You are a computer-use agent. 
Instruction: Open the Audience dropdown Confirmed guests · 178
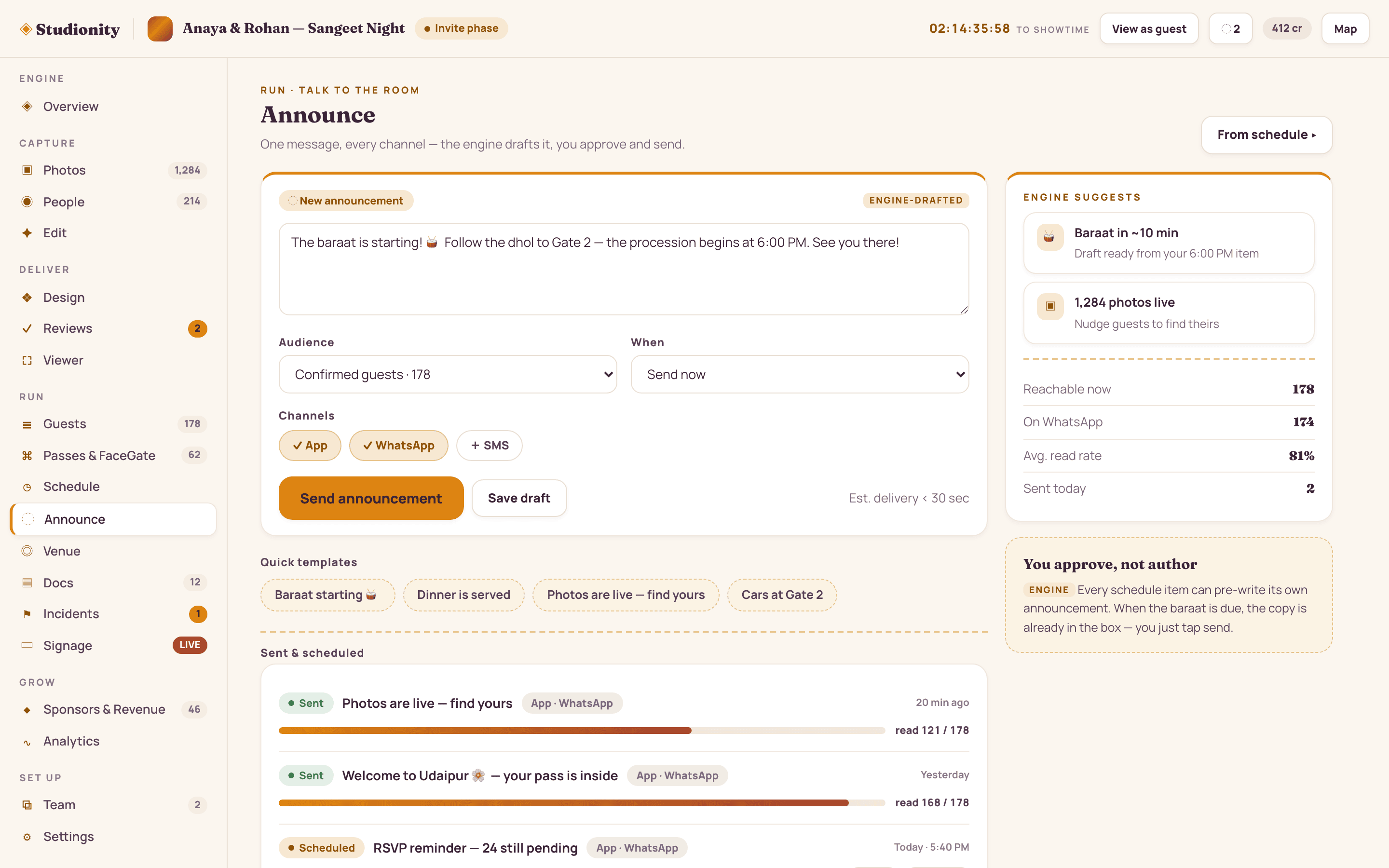(x=448, y=374)
